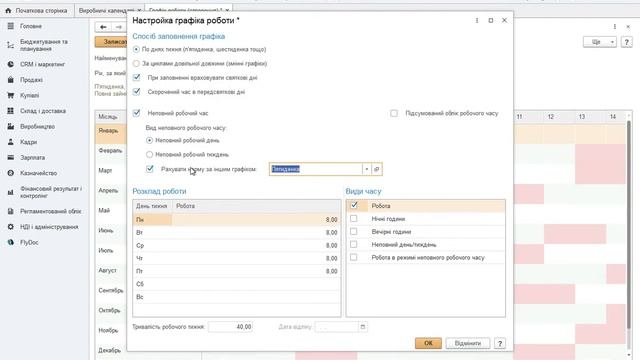Viewport: 640px width, 360px height.
Task: Open the Зарплата icon
Action: (x=11, y=158)
